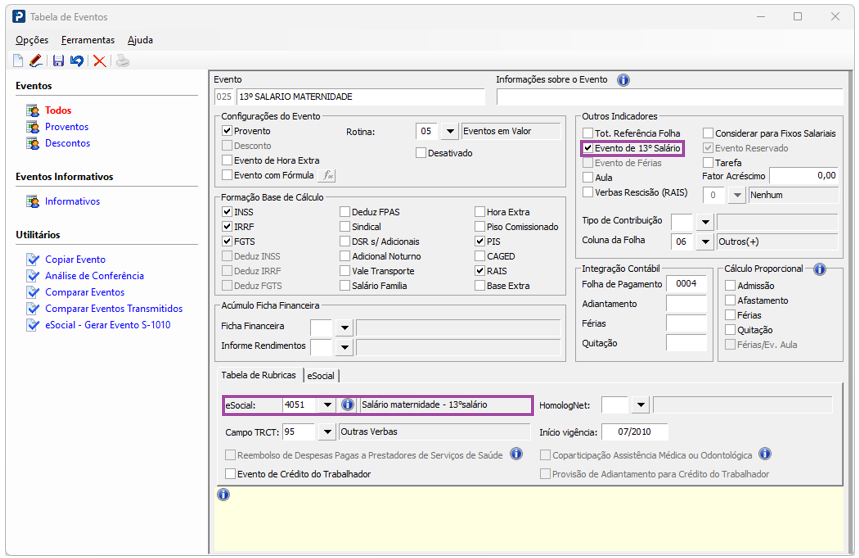Click the Cálculo Proporcional info icon
This screenshot has height=558, width=859.
coord(819,269)
